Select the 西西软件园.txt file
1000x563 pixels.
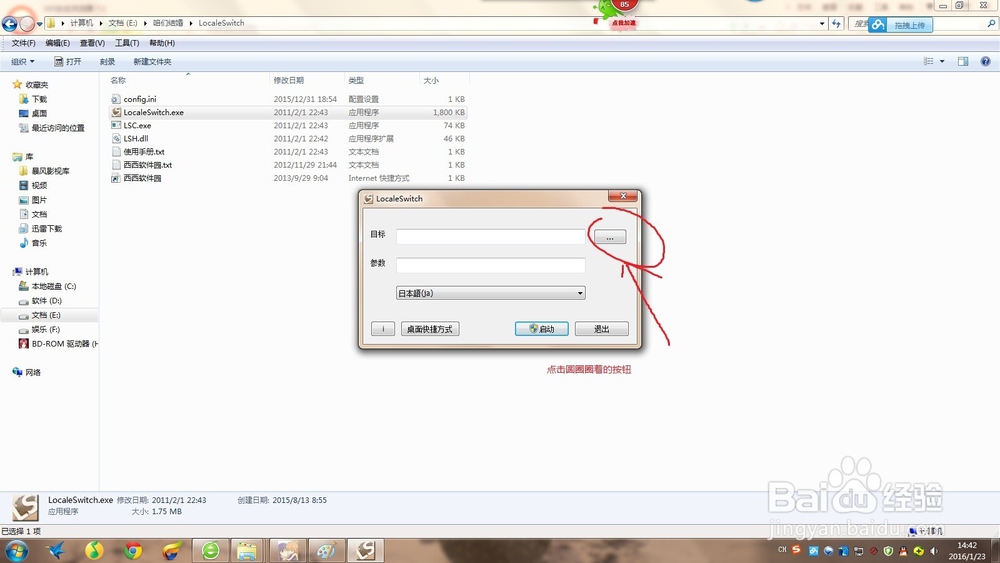tap(147, 165)
